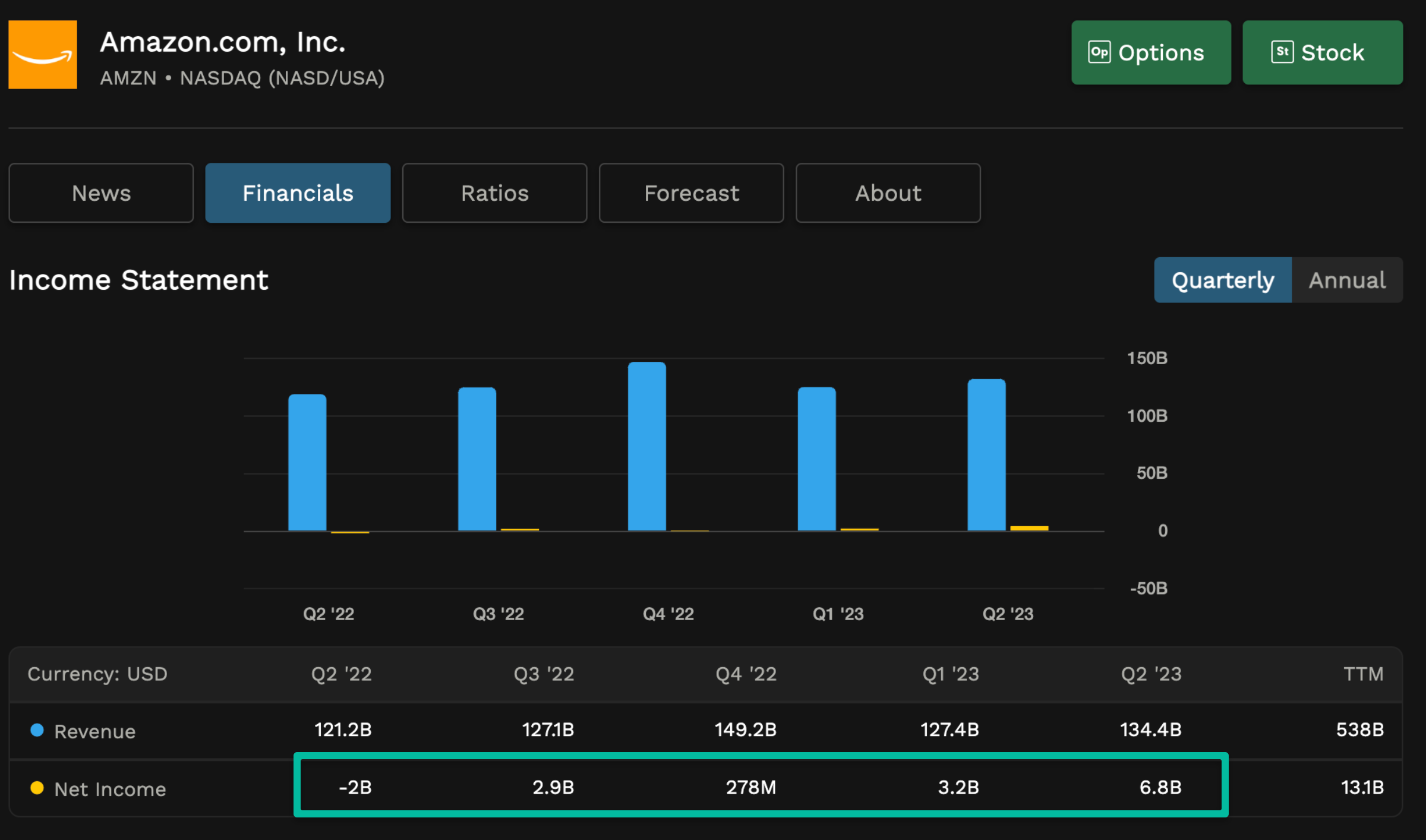
Task: Switch to Annual view
Action: click(1346, 280)
